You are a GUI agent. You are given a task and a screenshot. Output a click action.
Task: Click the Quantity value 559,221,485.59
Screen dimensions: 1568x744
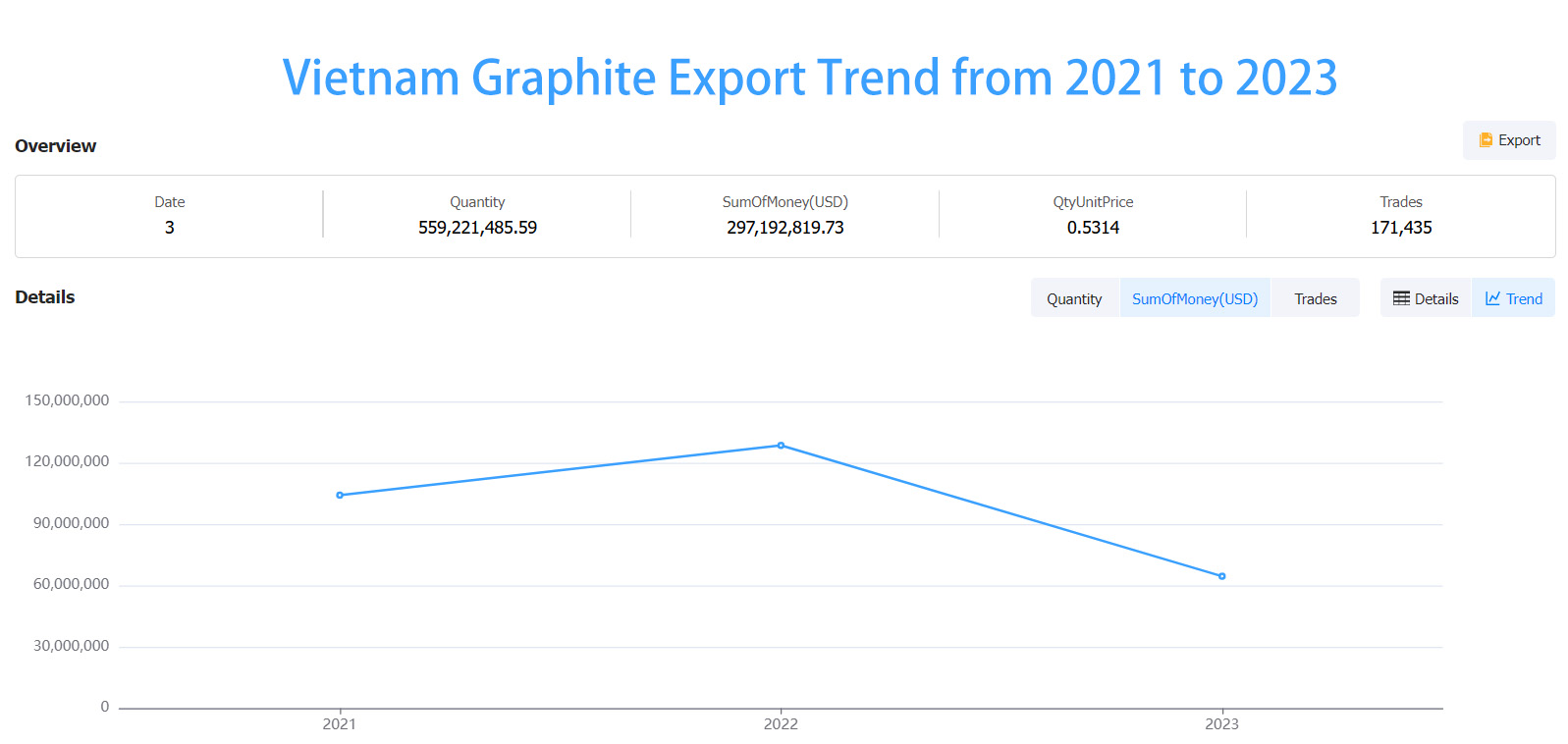477,228
